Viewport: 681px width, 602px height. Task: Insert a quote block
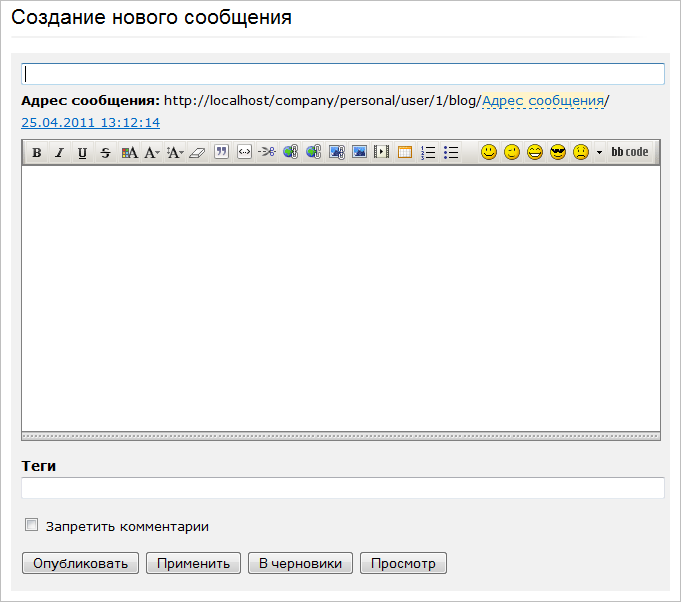221,153
